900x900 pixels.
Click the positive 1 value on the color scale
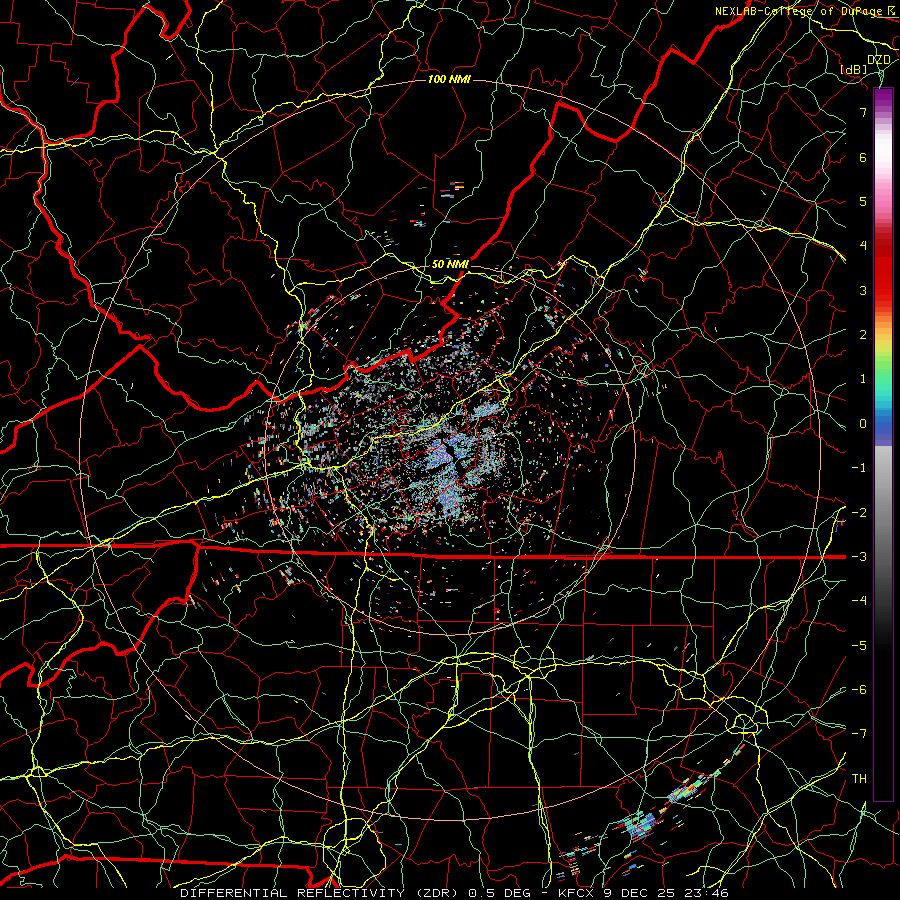pos(863,379)
